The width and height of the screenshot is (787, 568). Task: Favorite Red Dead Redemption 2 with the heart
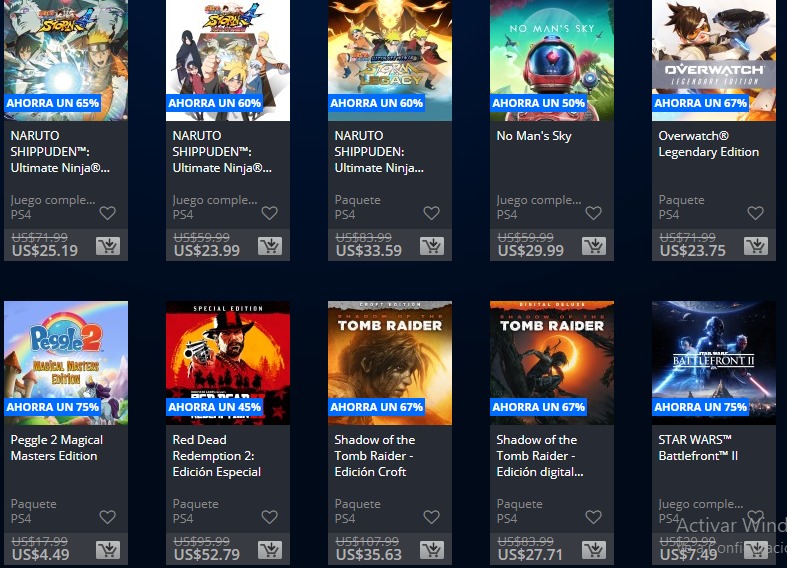[x=270, y=517]
